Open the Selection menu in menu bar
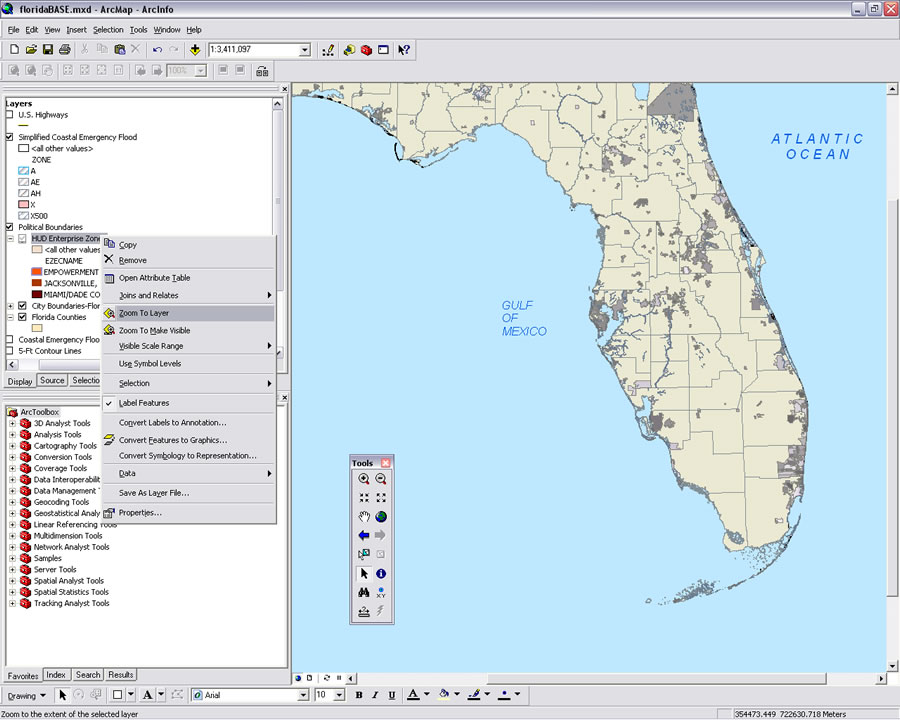This screenshot has width=900, height=720. (x=108, y=30)
